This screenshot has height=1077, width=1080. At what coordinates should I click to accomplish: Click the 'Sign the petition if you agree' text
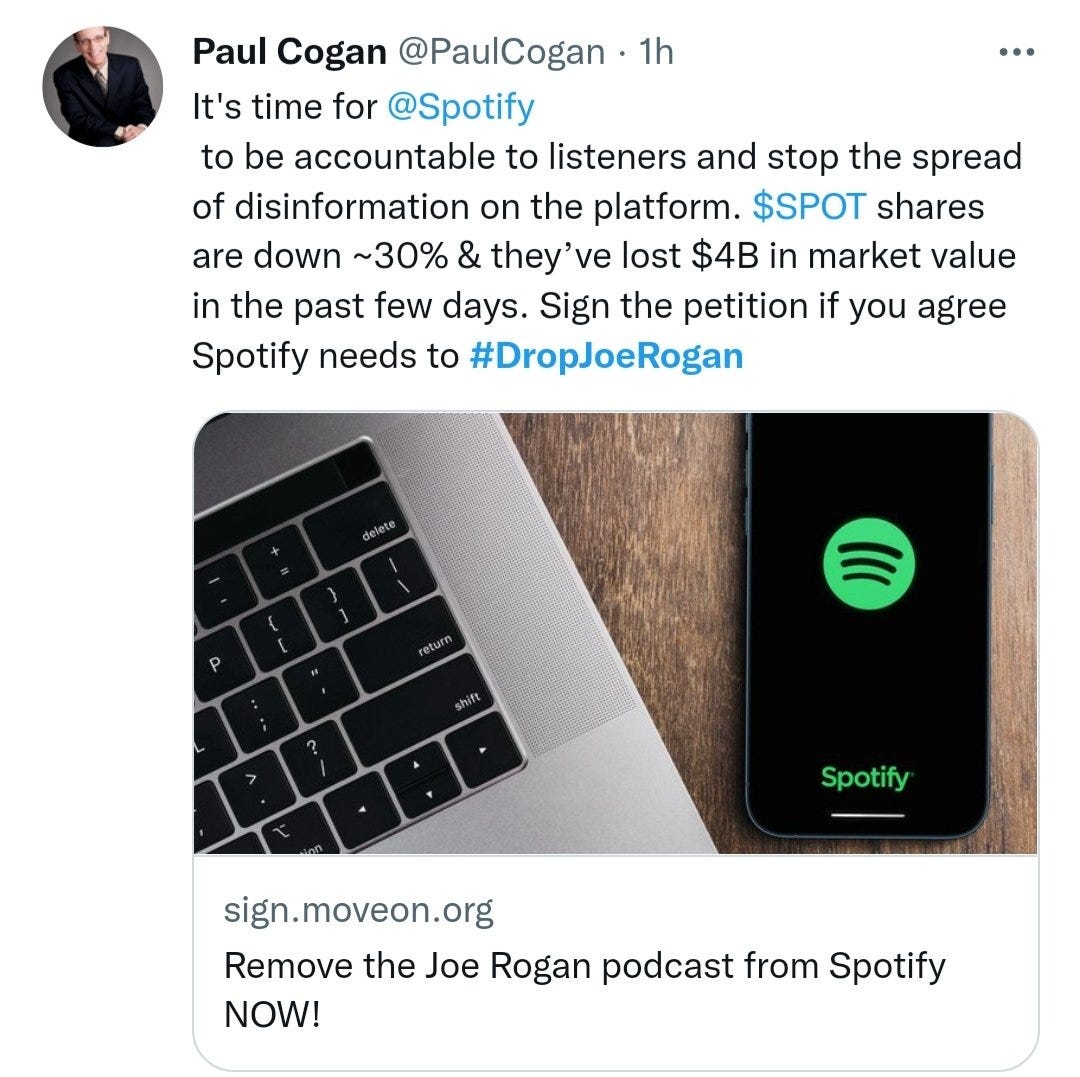772,306
